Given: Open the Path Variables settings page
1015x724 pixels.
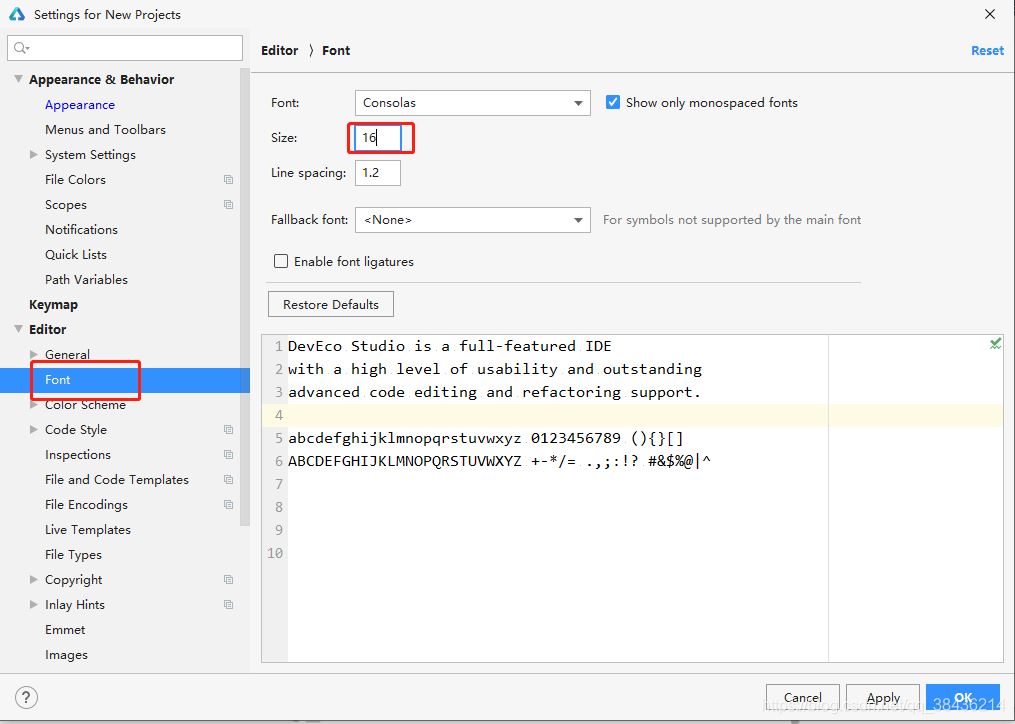Looking at the screenshot, I should [x=86, y=280].
